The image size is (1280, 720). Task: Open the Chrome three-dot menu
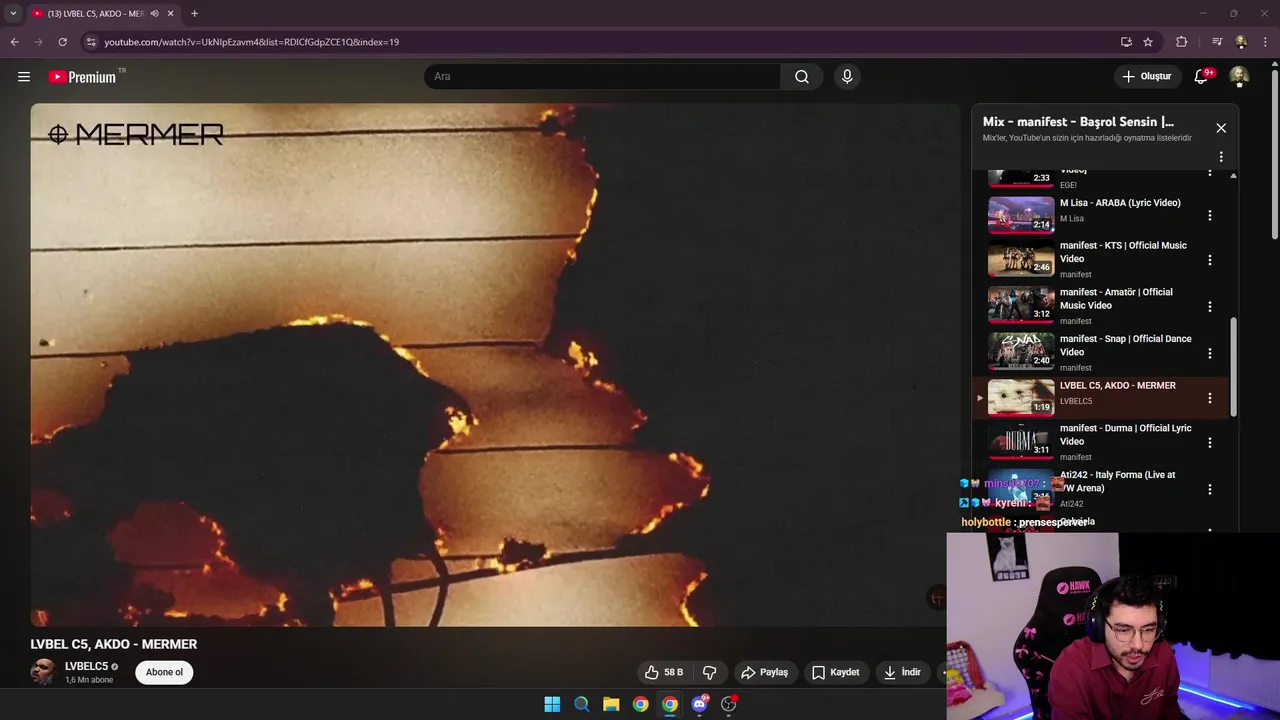[x=1266, y=42]
